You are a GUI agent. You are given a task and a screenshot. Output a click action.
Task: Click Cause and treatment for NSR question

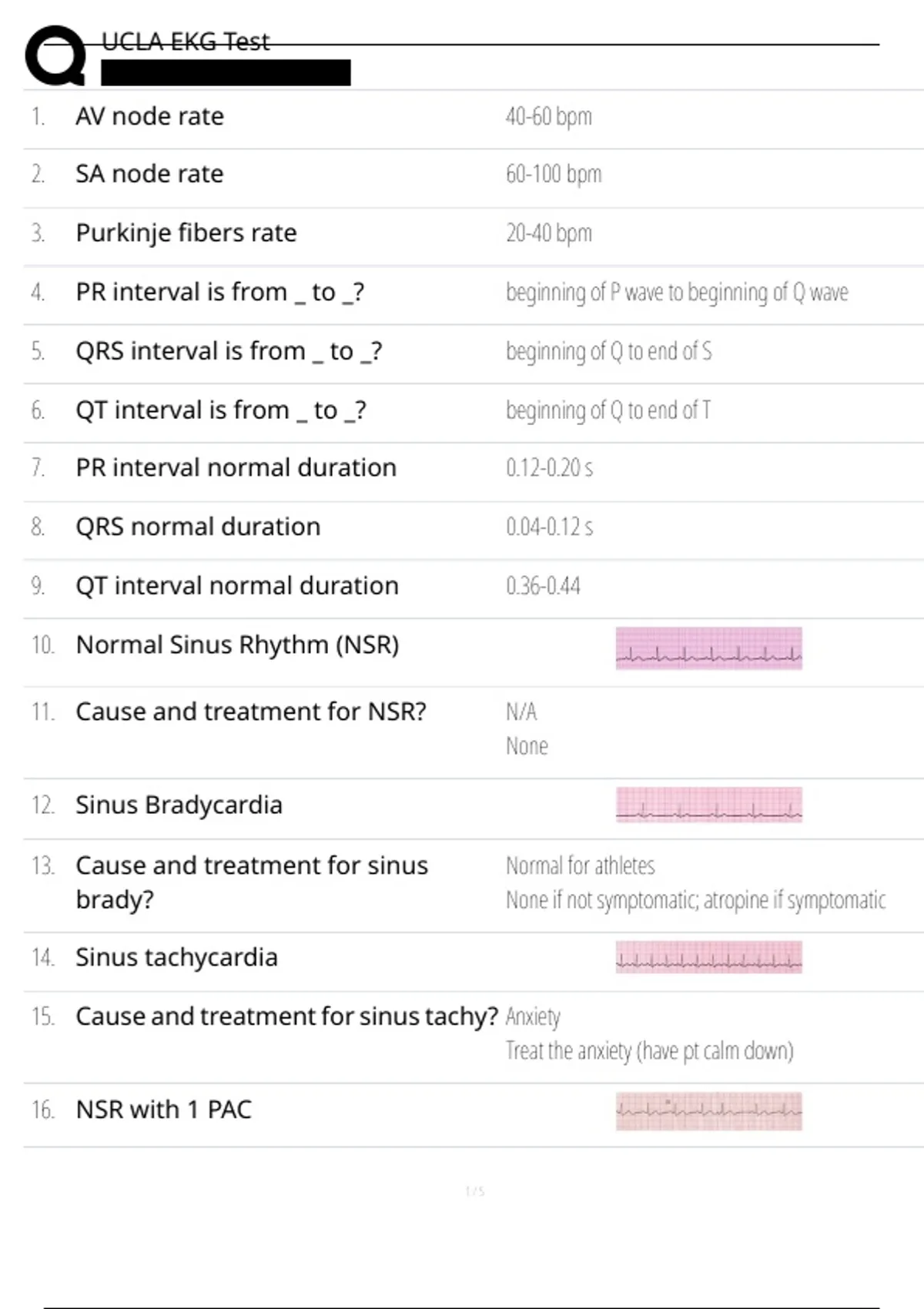pyautogui.click(x=251, y=711)
